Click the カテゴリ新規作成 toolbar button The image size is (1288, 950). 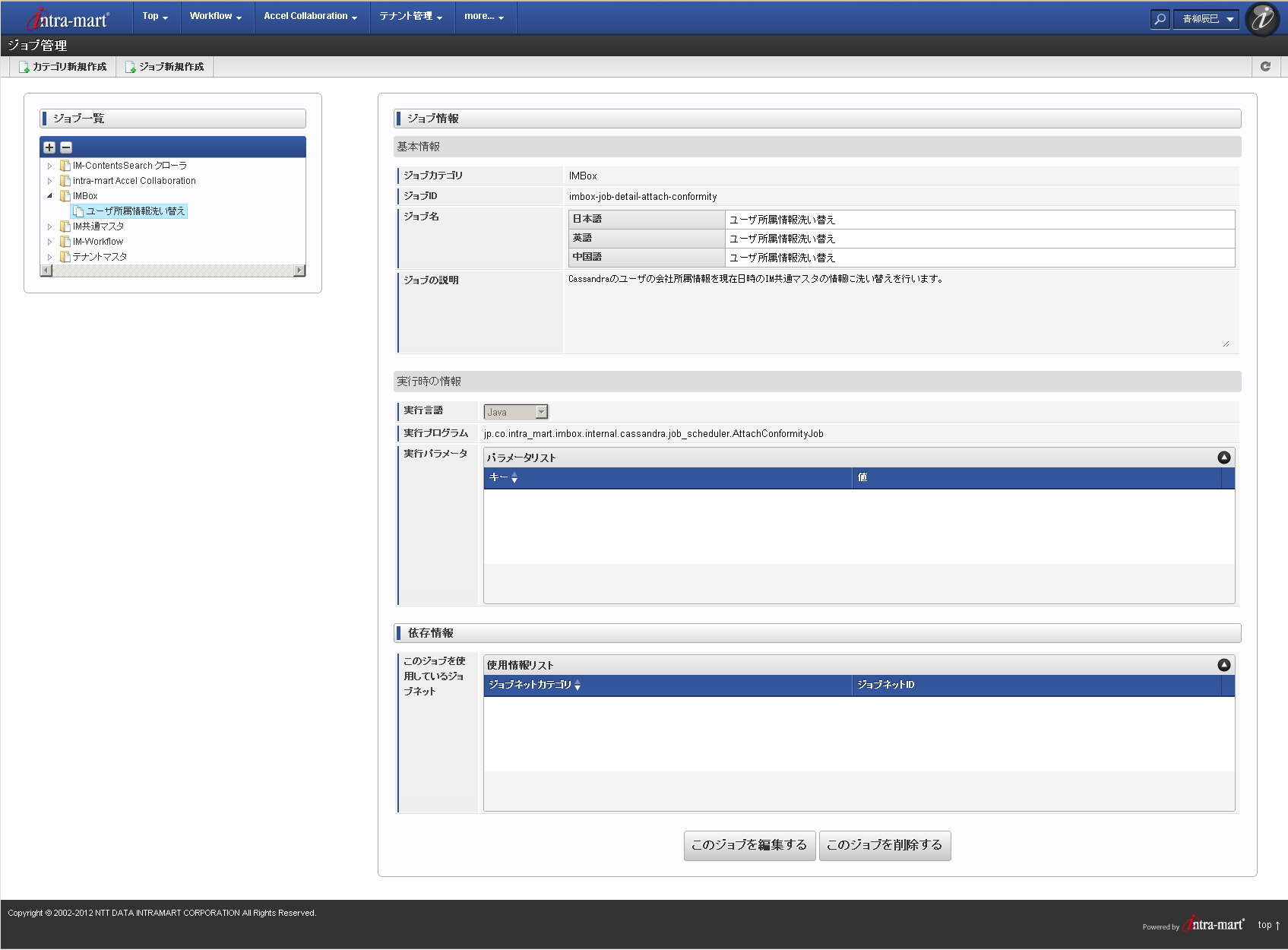pyautogui.click(x=63, y=67)
